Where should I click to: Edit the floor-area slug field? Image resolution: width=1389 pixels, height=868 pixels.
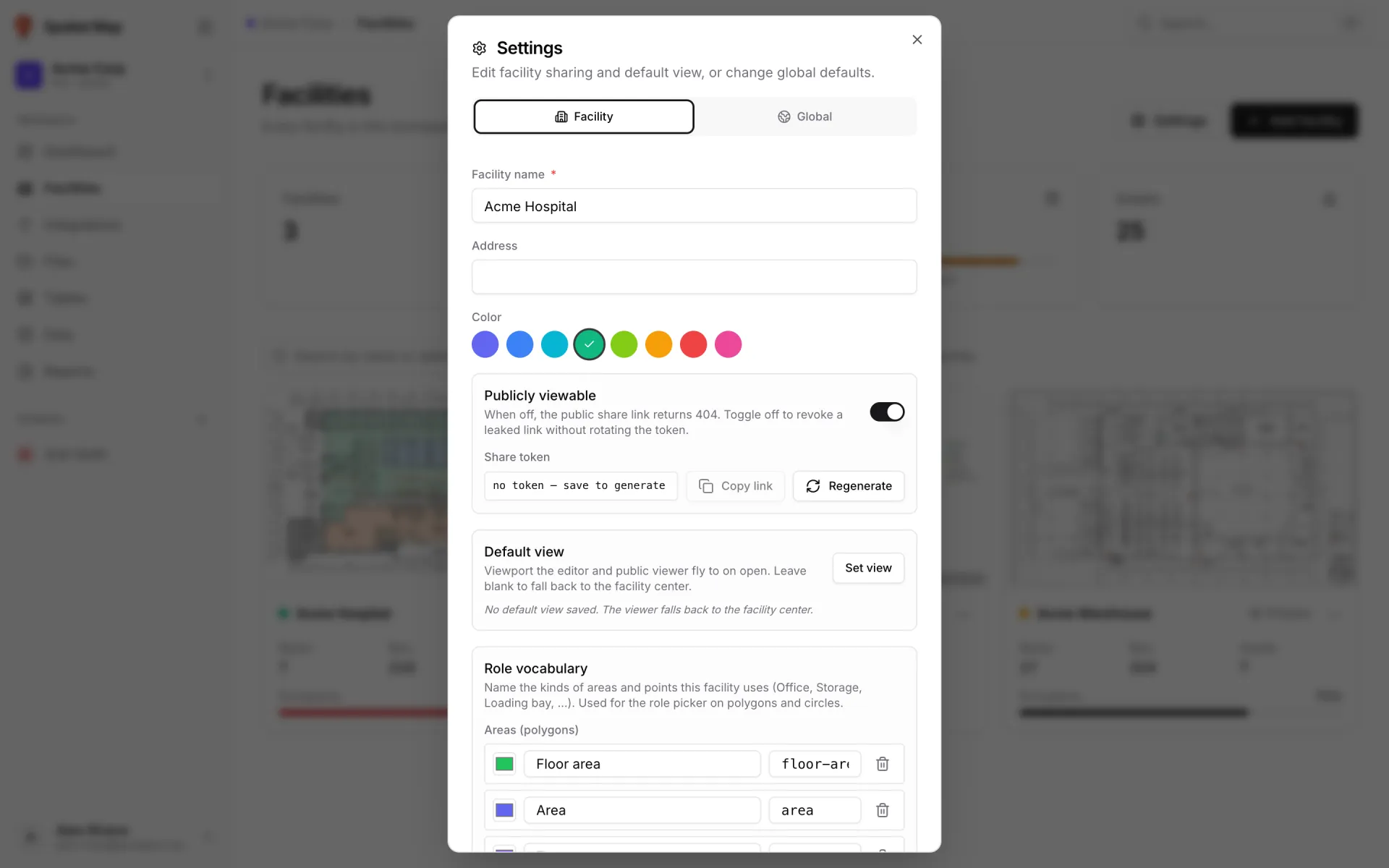pyautogui.click(x=815, y=764)
